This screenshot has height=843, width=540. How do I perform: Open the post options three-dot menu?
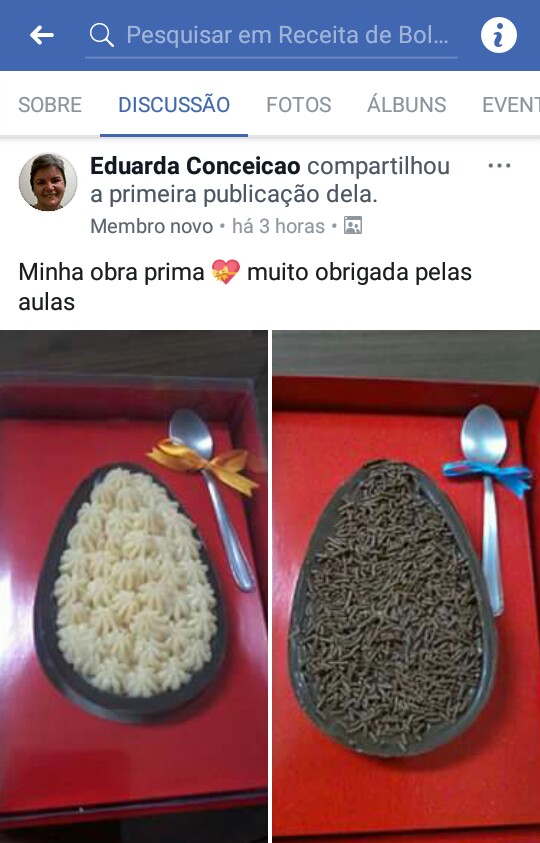[x=499, y=166]
